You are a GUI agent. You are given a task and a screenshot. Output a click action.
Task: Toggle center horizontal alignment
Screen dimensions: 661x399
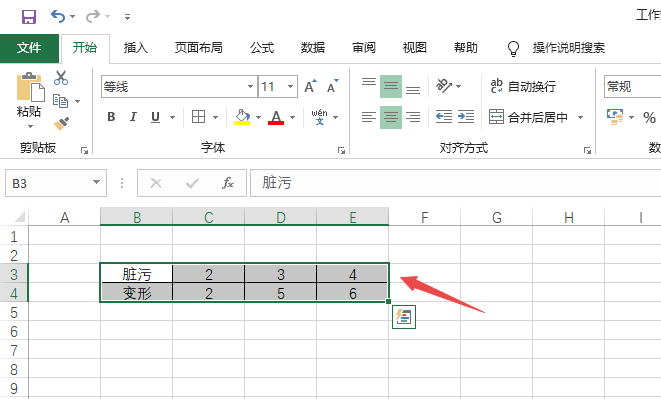[x=391, y=117]
